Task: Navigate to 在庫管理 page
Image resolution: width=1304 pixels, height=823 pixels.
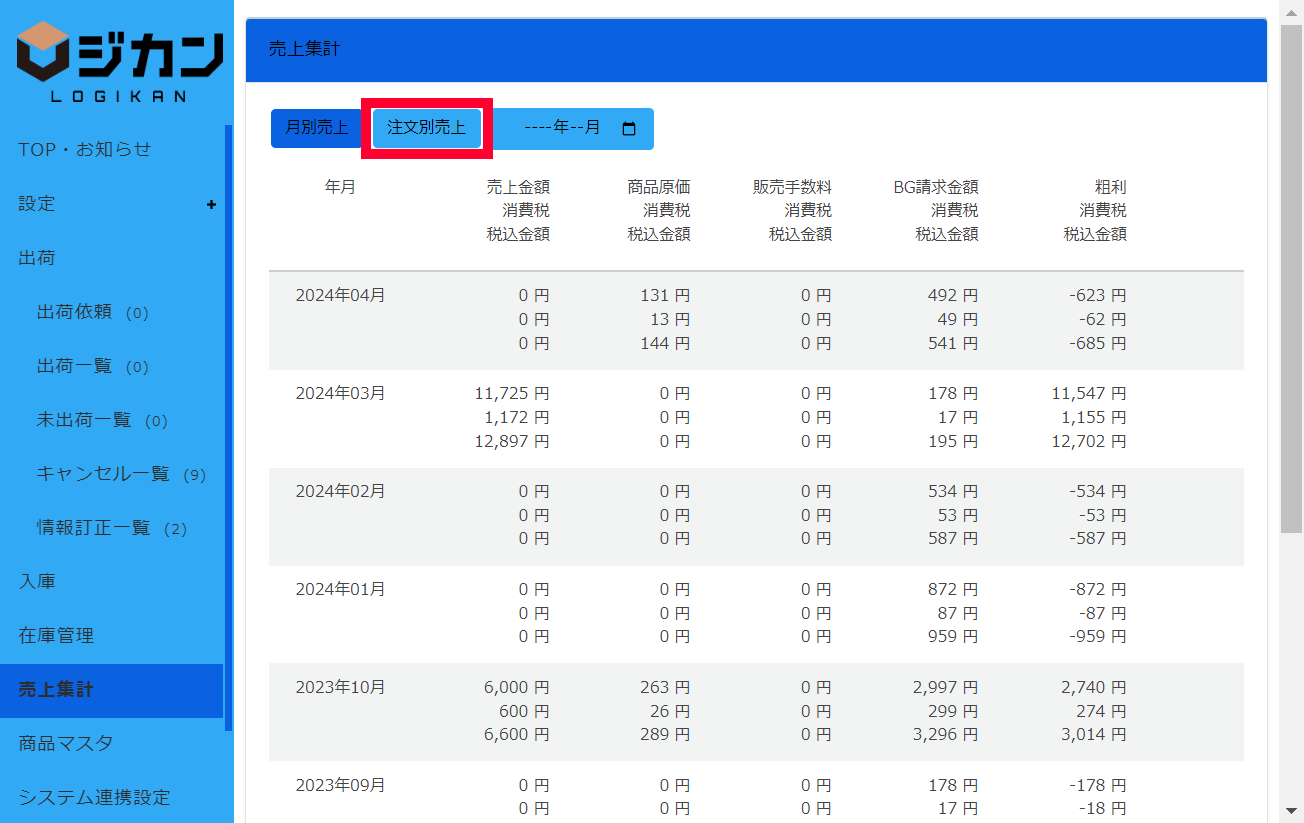Action: tap(56, 636)
